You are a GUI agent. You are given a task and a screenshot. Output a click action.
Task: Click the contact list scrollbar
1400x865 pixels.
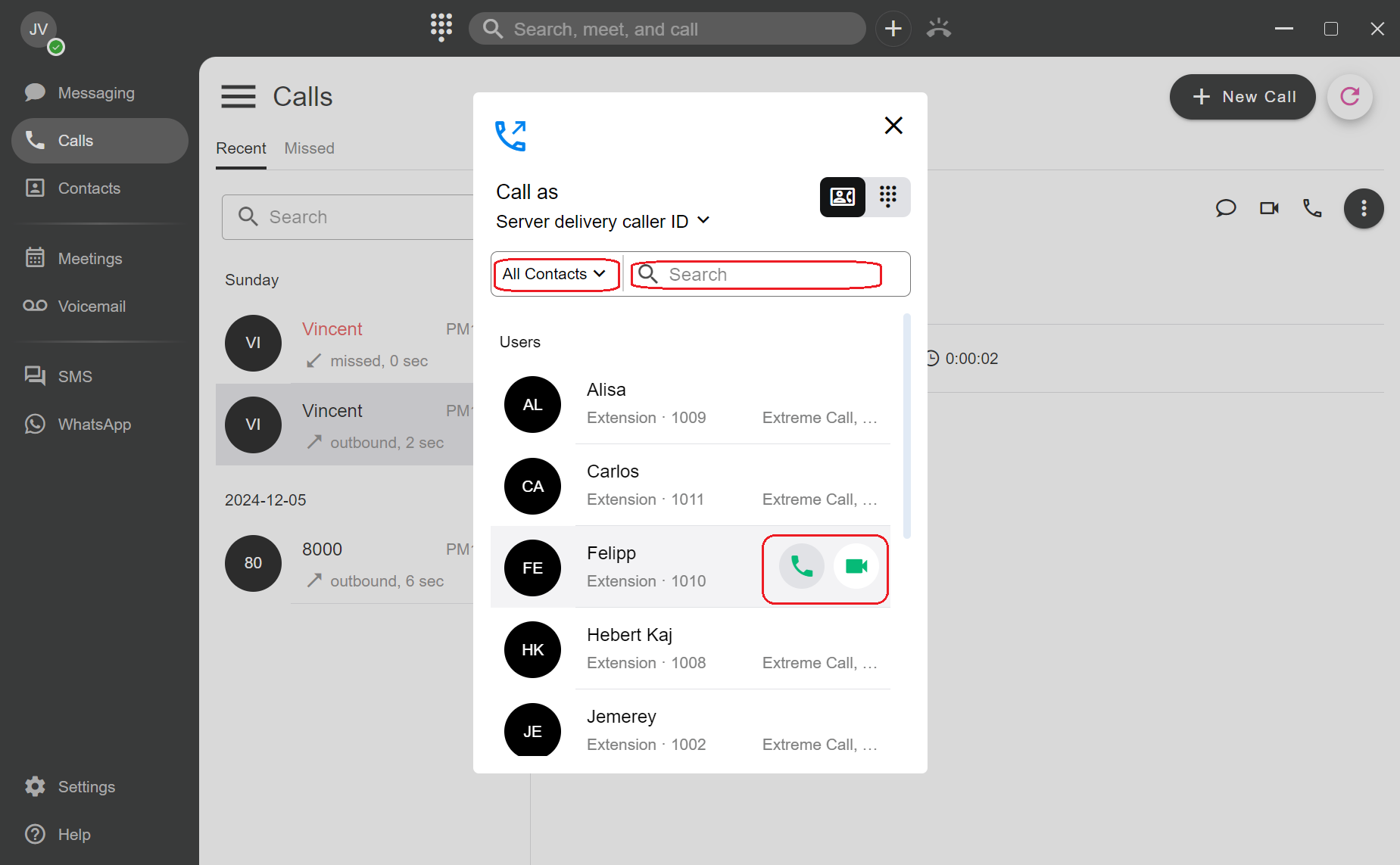[906, 425]
